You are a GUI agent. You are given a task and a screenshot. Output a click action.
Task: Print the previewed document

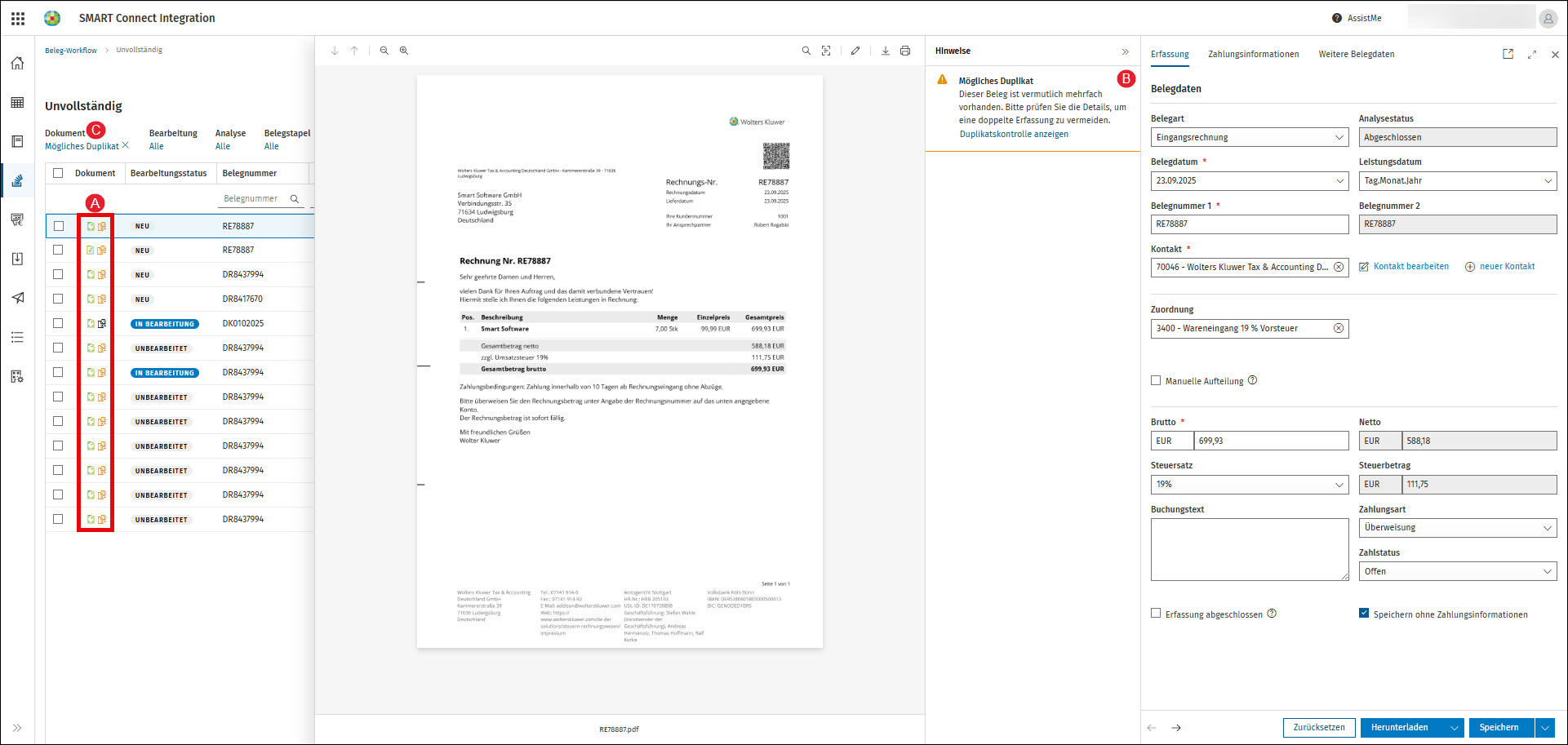point(905,51)
